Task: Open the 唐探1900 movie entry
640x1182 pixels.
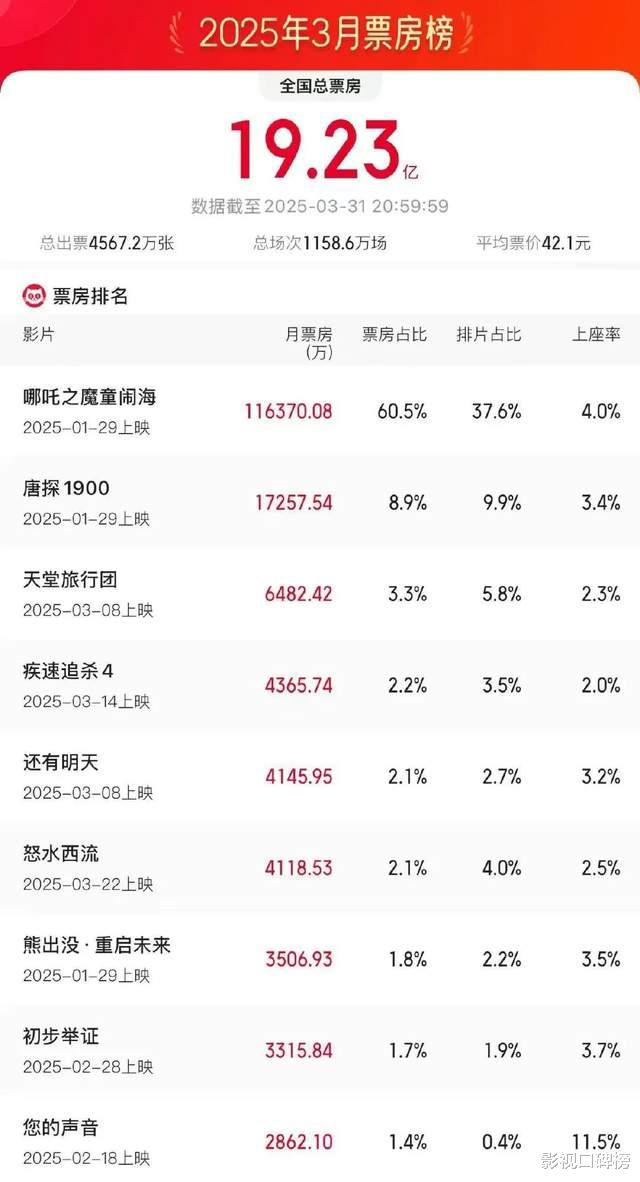Action: coord(67,489)
